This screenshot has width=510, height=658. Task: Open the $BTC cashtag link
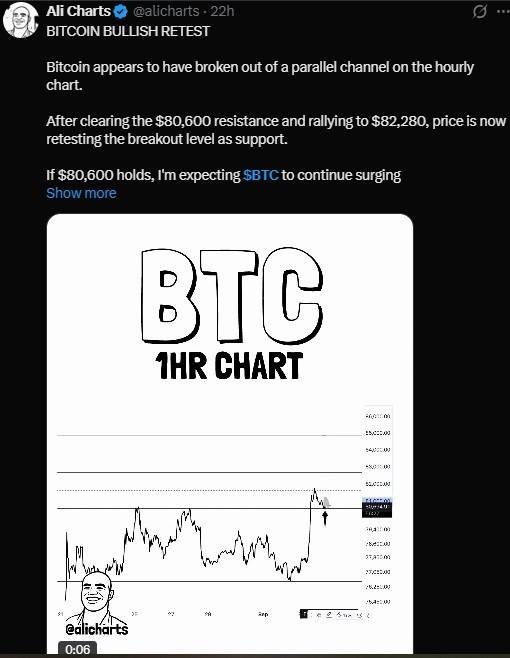(261, 175)
